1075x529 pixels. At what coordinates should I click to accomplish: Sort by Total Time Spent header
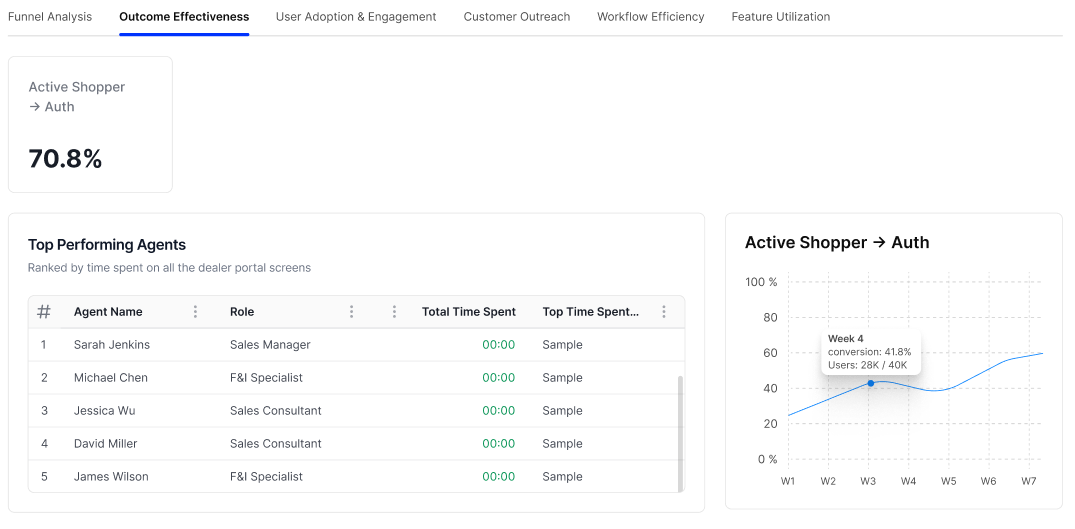(469, 312)
